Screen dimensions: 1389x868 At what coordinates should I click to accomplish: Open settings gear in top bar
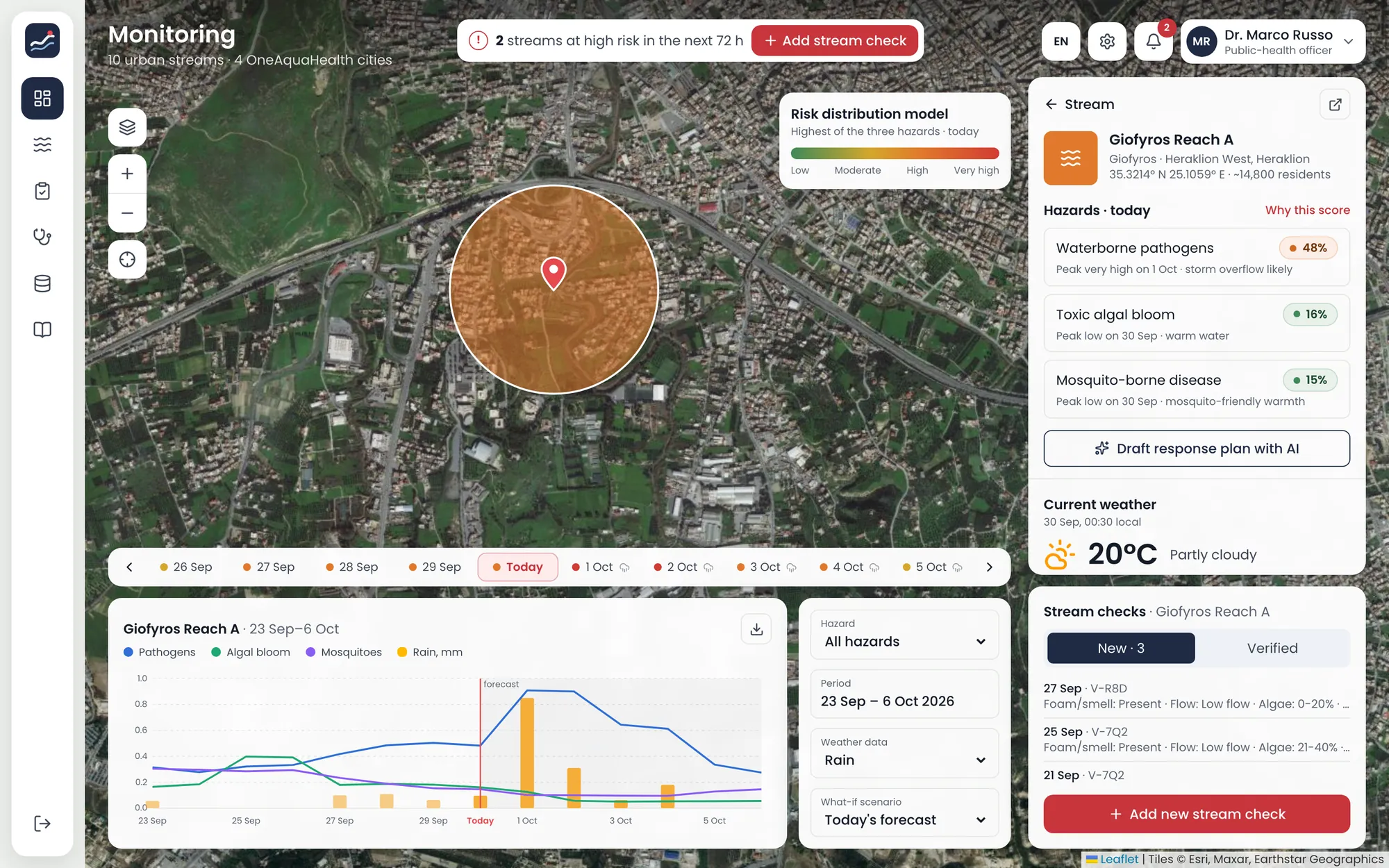[1107, 42]
